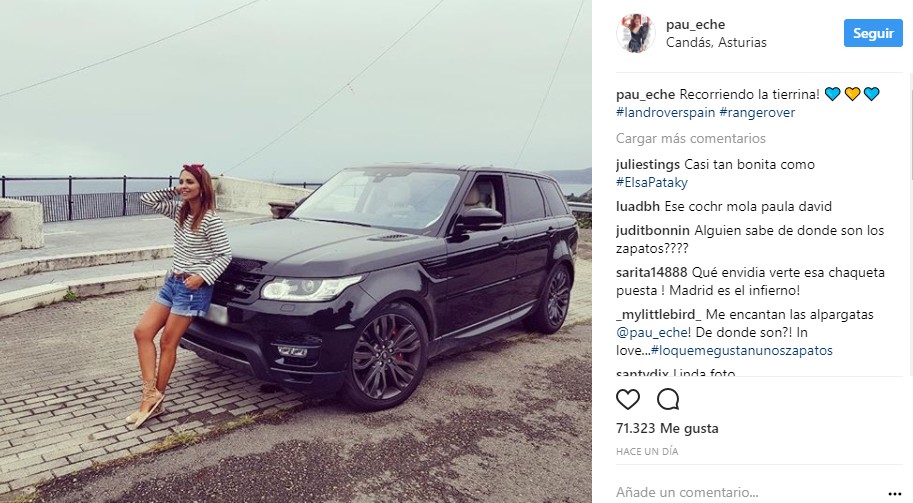Like the post with heart icon
This screenshot has height=503, width=913.
tap(628, 399)
